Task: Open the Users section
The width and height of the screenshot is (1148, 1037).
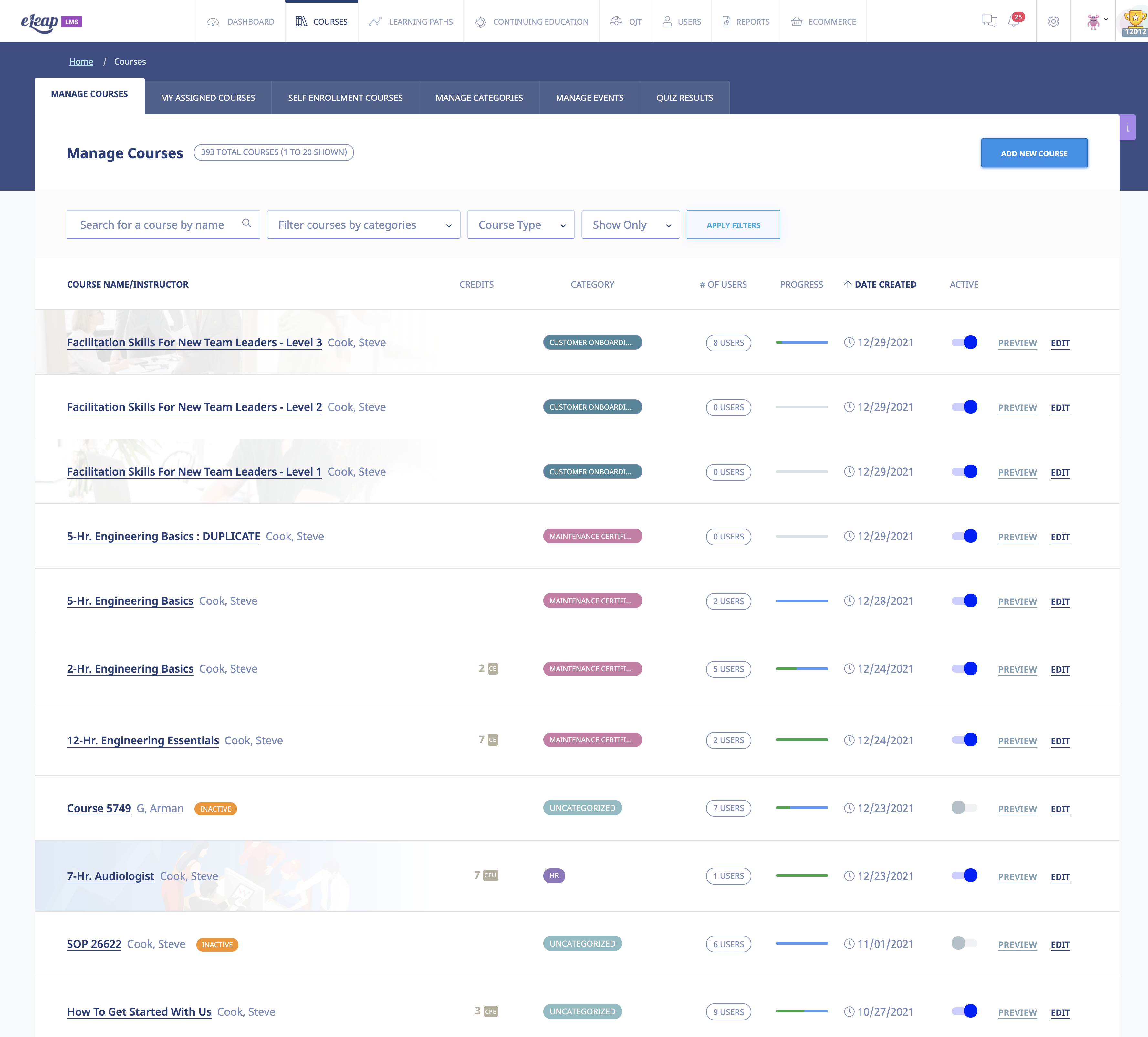Action: [681, 22]
